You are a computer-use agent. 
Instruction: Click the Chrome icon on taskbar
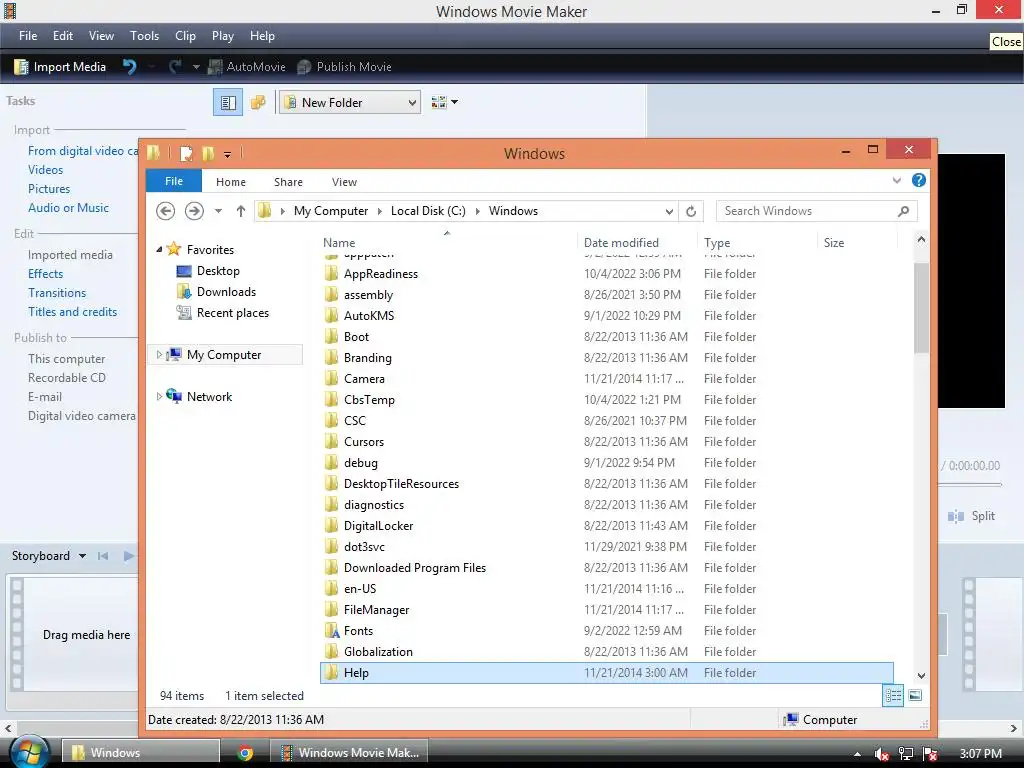(246, 753)
